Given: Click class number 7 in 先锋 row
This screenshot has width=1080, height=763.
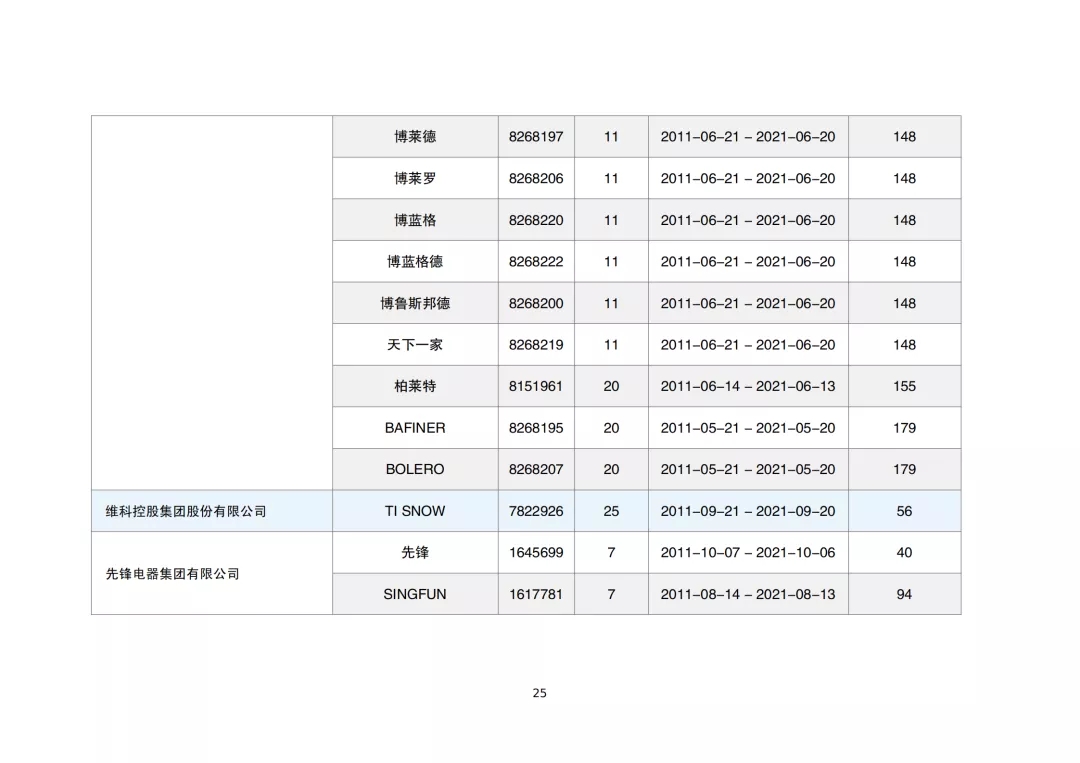Looking at the screenshot, I should pyautogui.click(x=611, y=552).
